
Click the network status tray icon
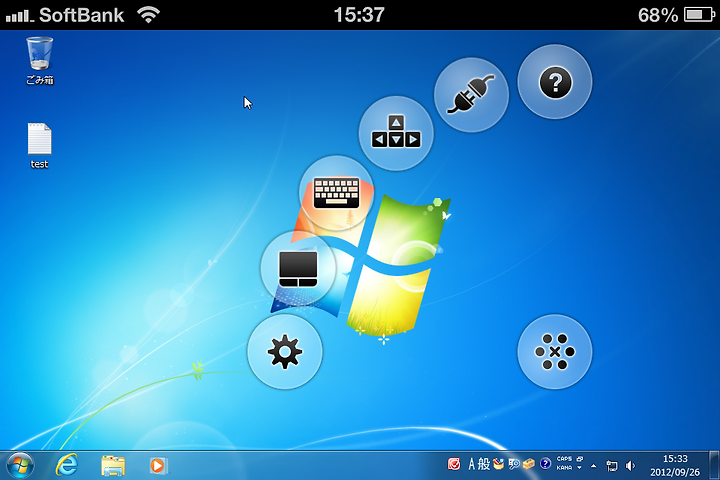611,466
